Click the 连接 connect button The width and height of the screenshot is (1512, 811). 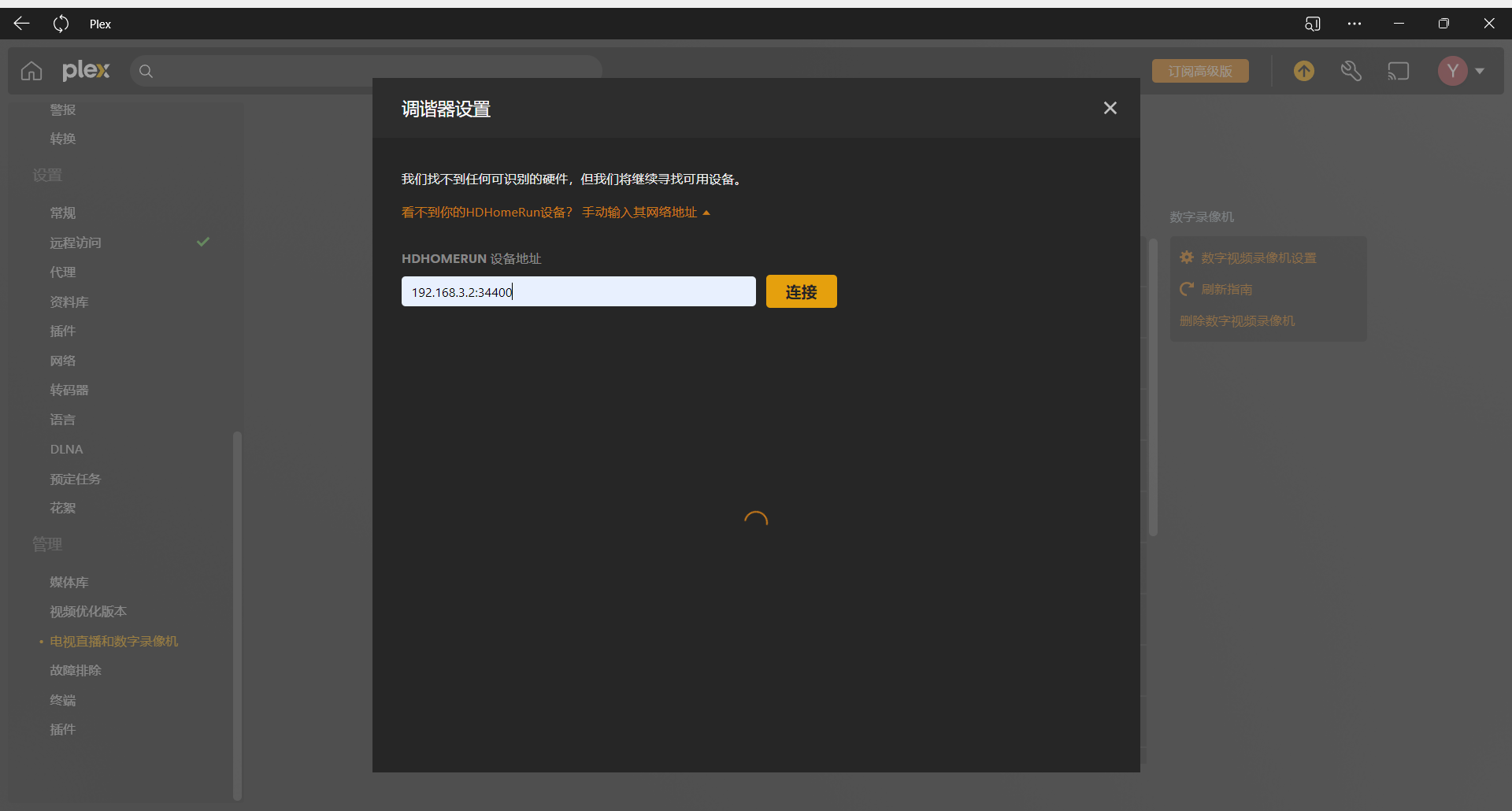[801, 292]
